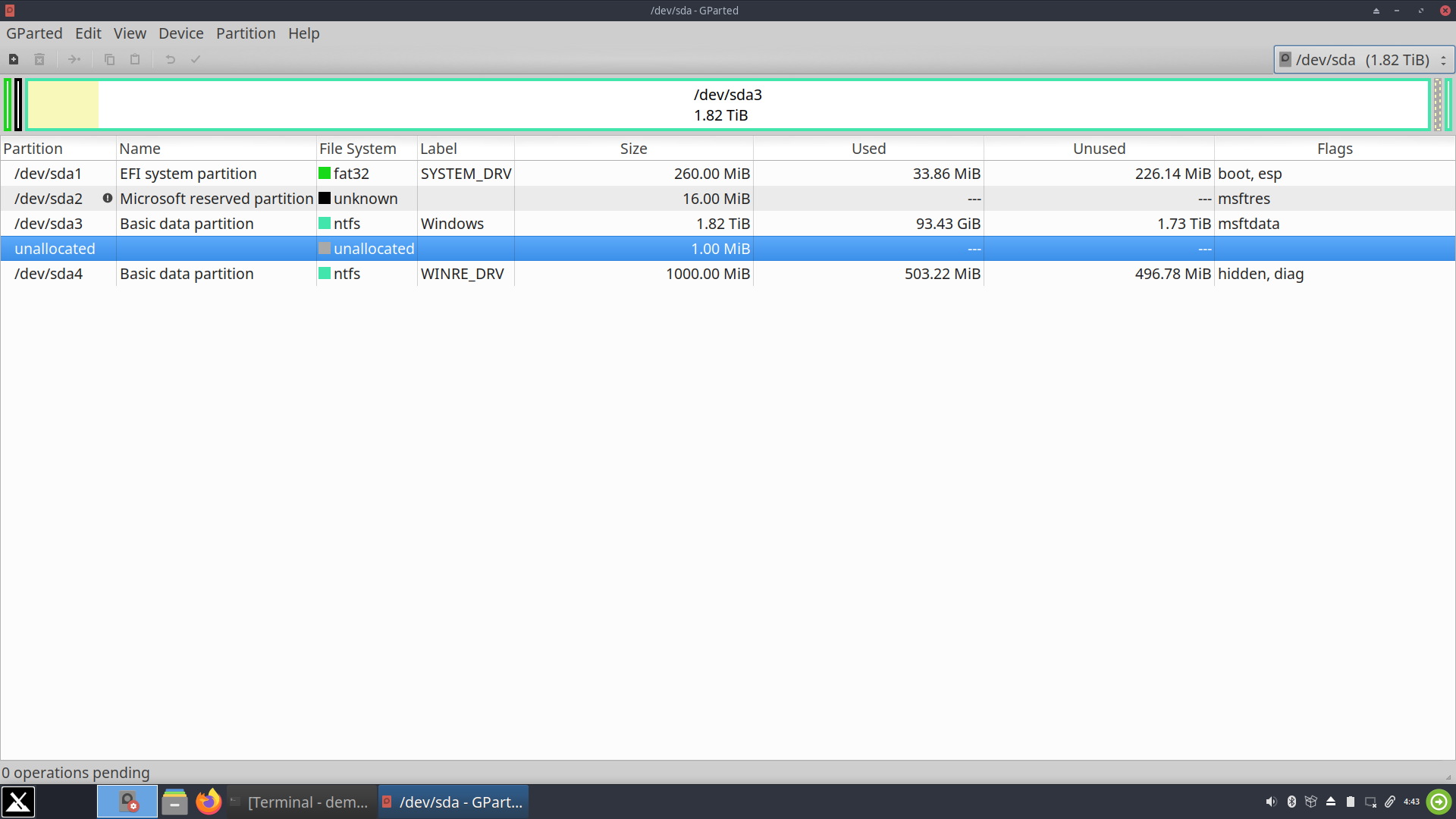The width and height of the screenshot is (1456, 819).
Task: Open the /dev/sda device selector dropdown
Action: click(x=1363, y=59)
